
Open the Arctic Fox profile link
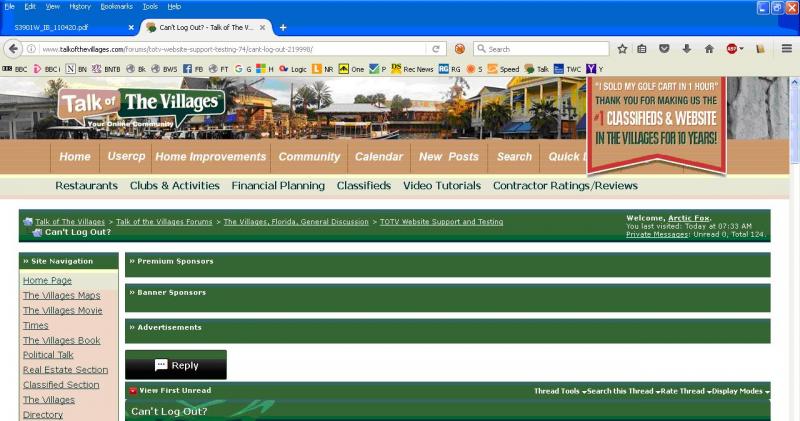click(689, 218)
